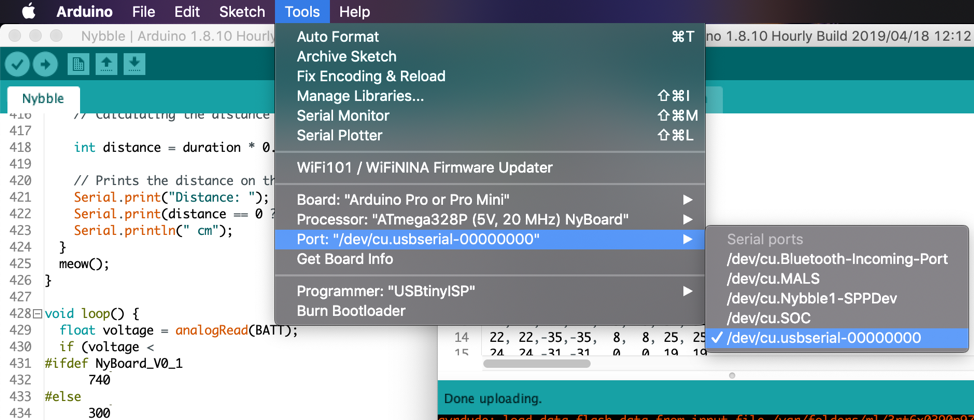Click Burn Bootloader

coord(350,311)
